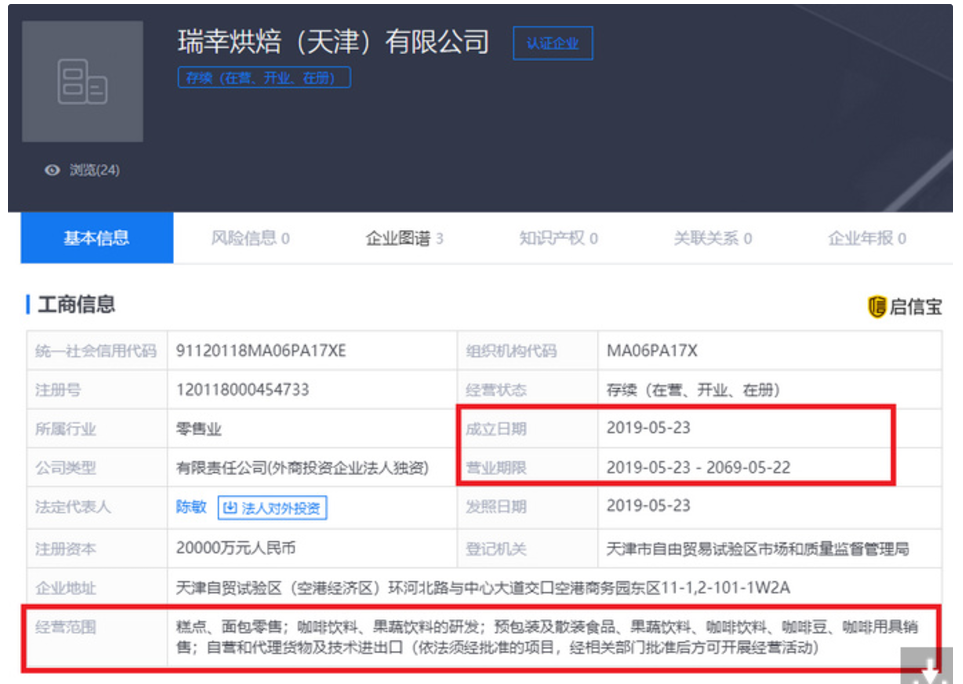The width and height of the screenshot is (963, 684).
Task: Click the 存续（在营、开业、在册）status tag
Action: point(264,77)
